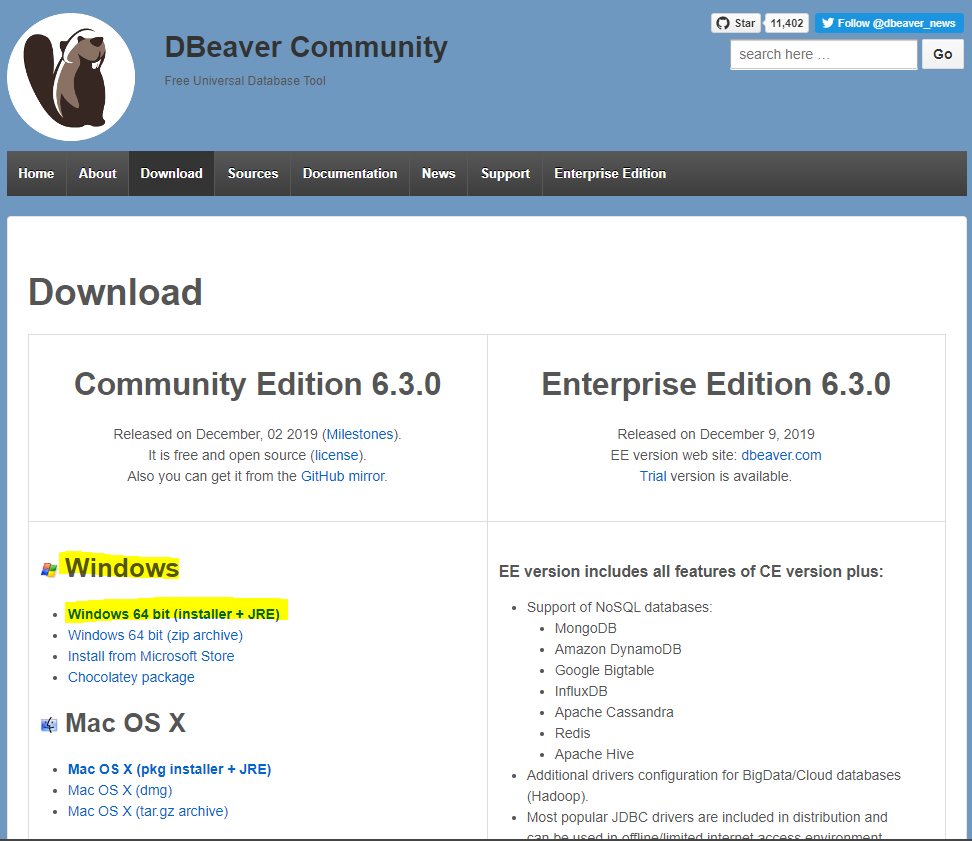Click the Amazon DynamoDB list entry
The image size is (972, 841).
(x=617, y=649)
